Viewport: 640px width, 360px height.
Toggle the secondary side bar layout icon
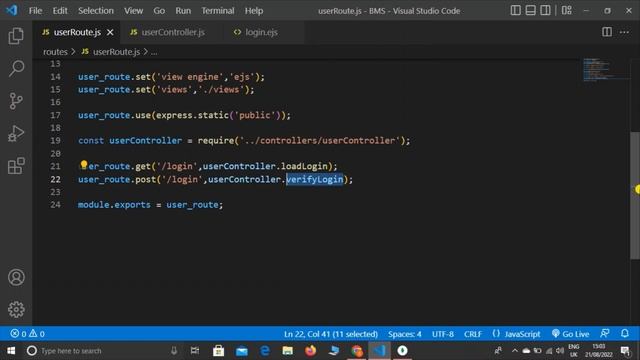point(545,10)
